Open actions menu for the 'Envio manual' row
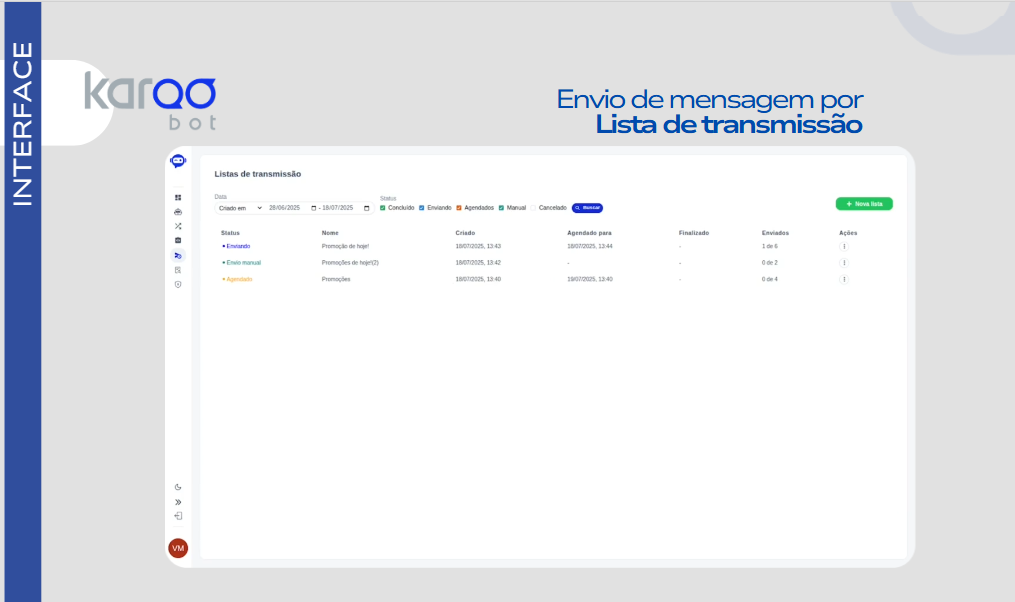 pyautogui.click(x=844, y=263)
